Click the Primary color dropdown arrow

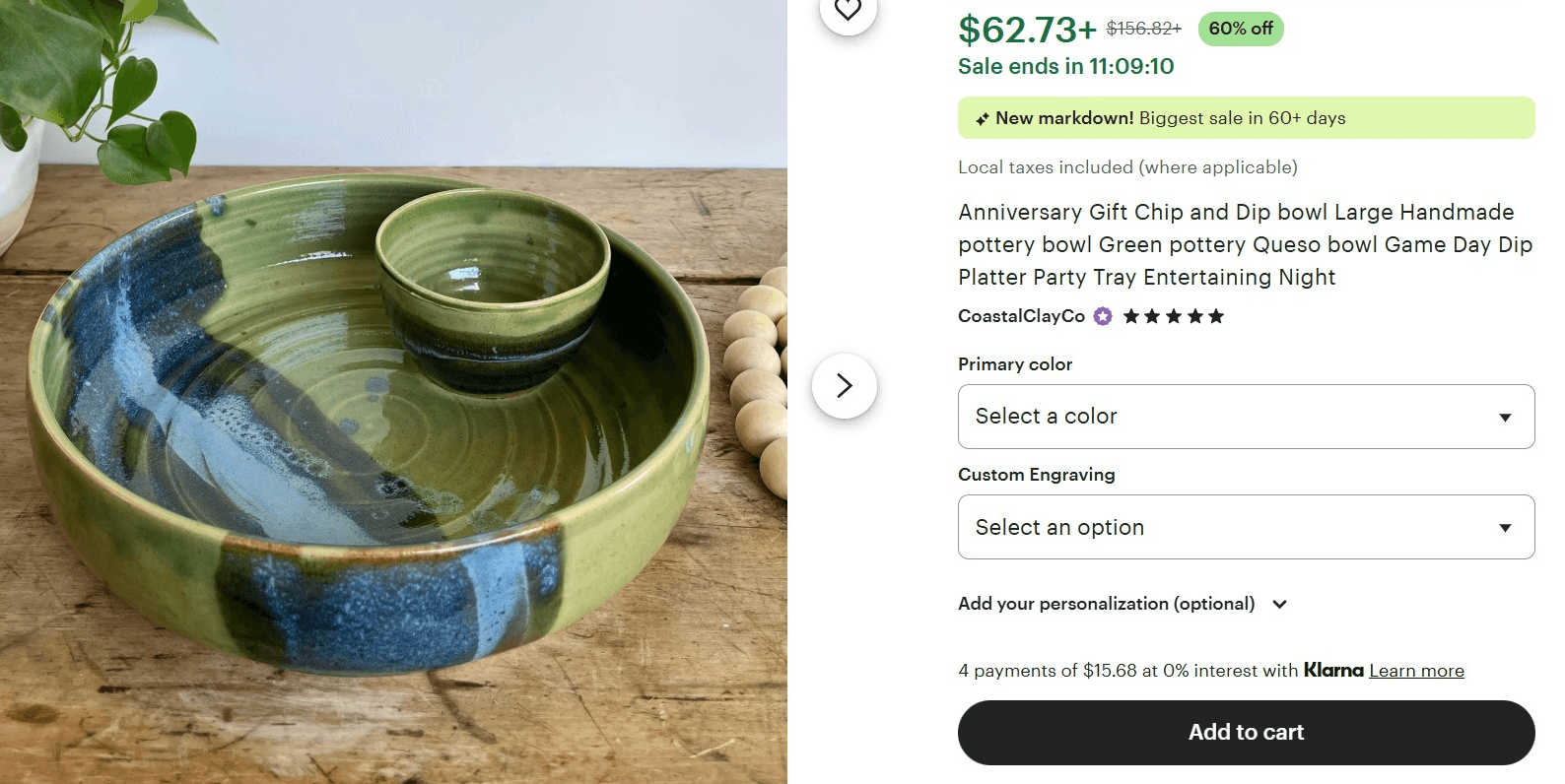tap(1505, 418)
